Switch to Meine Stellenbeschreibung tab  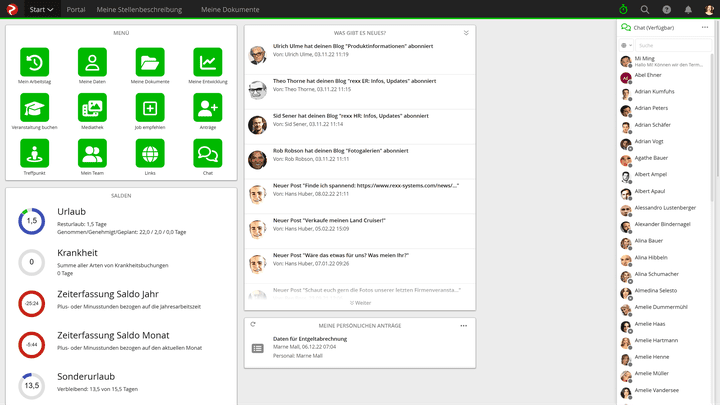click(x=139, y=9)
